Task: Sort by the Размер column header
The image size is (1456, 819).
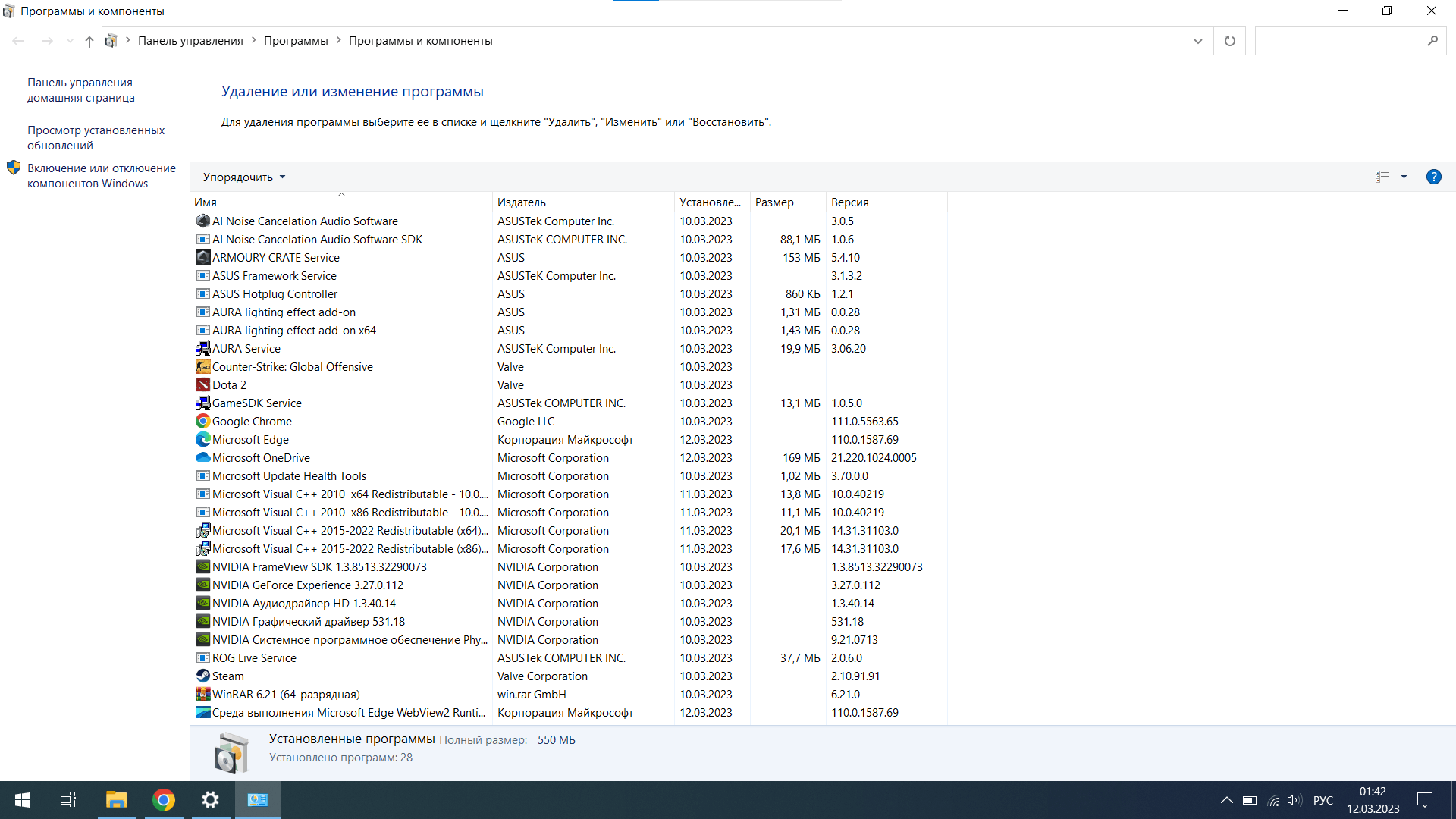Action: click(788, 202)
